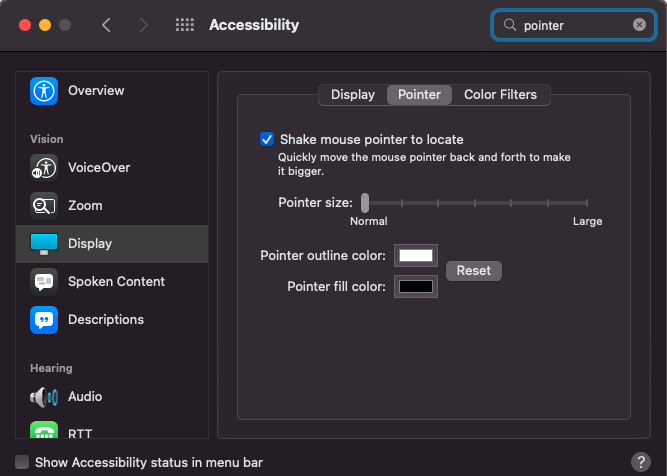Open the Pointer fill color swatch
The image size is (667, 476).
416,287
